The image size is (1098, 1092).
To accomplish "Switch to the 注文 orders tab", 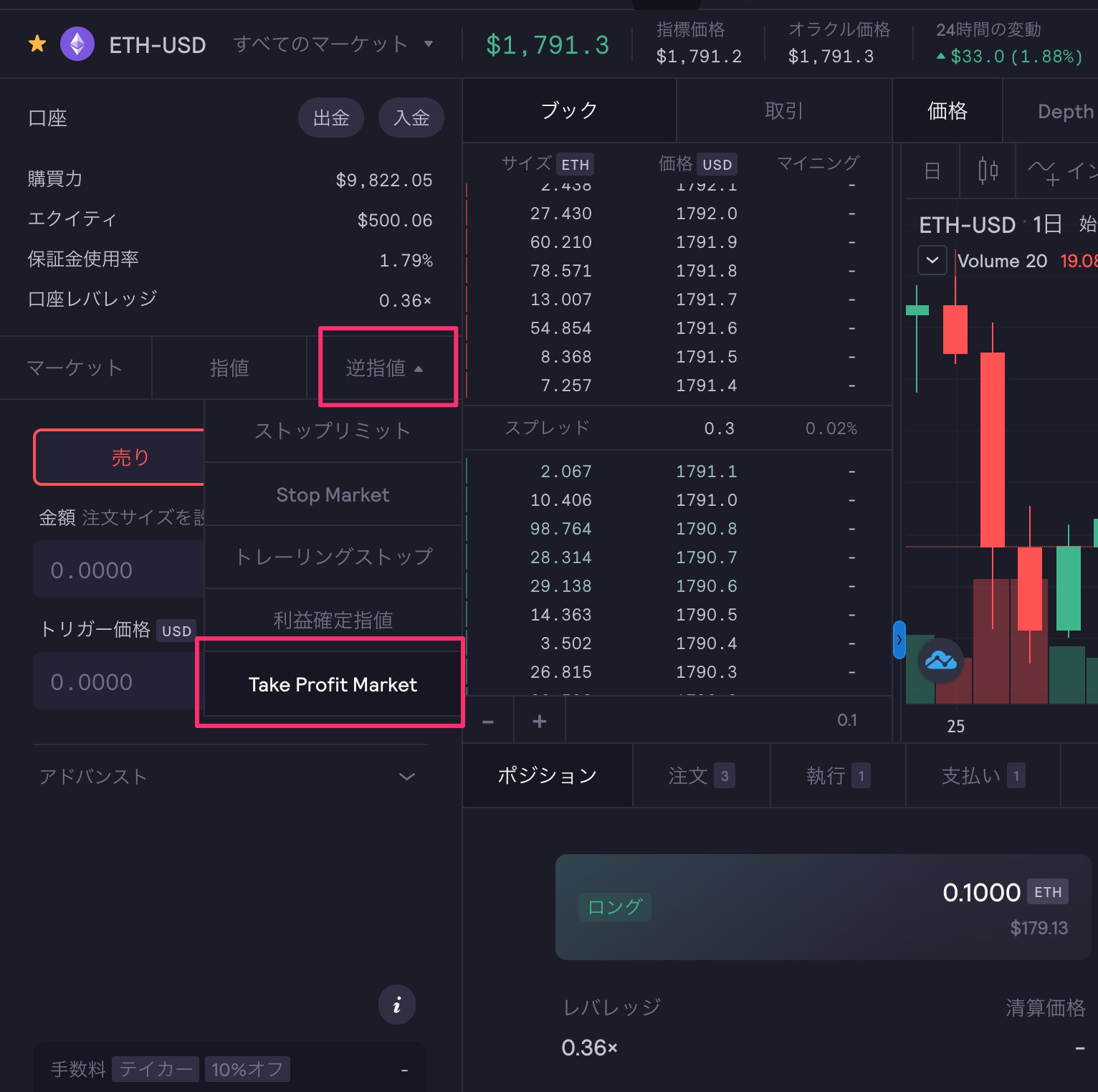I will tap(700, 775).
